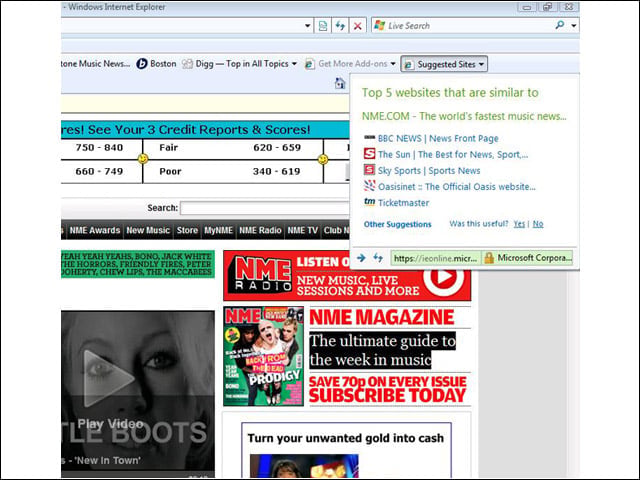This screenshot has width=640, height=480.
Task: Open Sky Sports | Sports News suggestion
Action: click(429, 171)
